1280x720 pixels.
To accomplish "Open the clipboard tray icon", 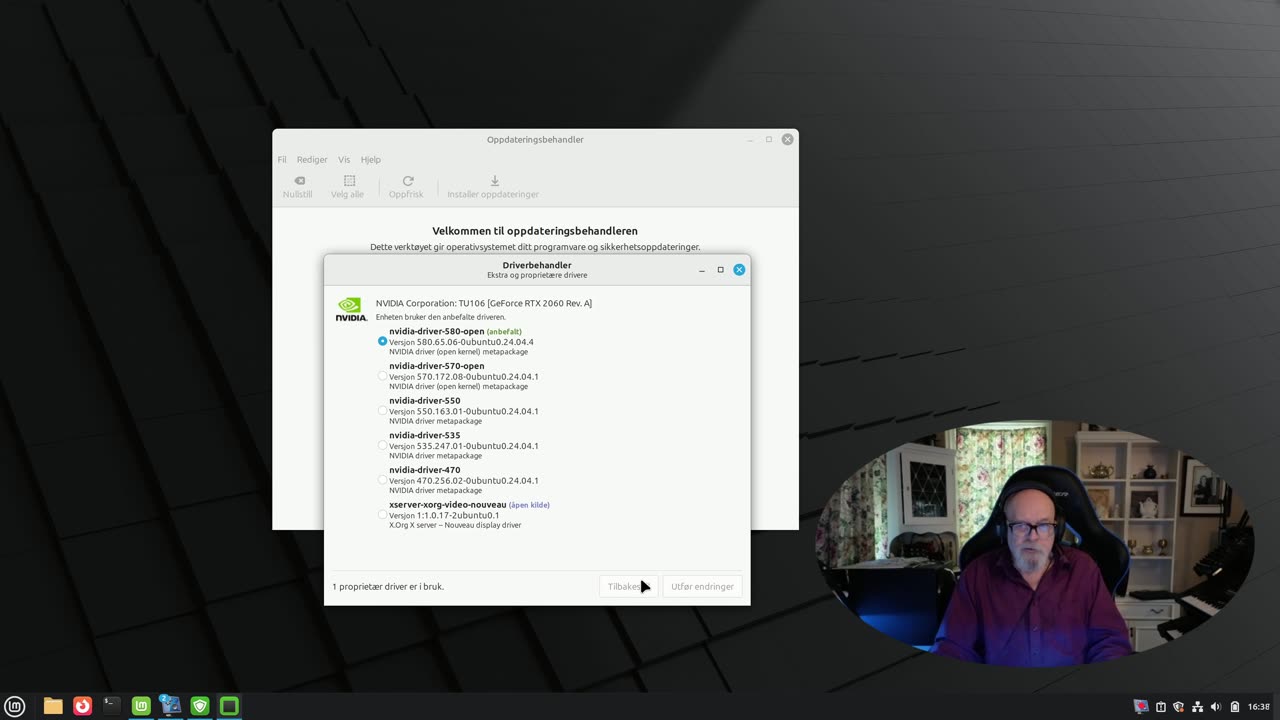I will click(x=1161, y=707).
